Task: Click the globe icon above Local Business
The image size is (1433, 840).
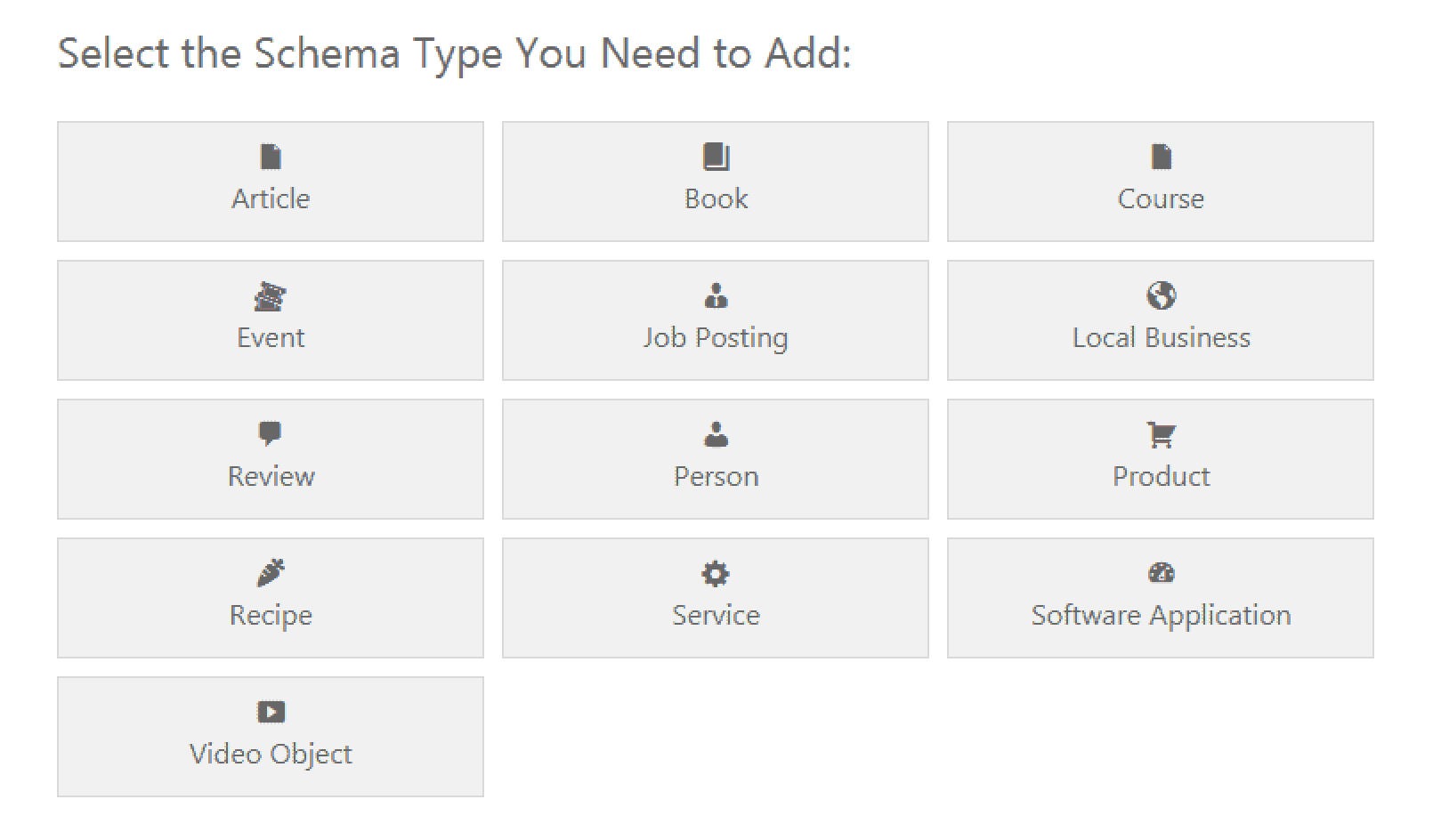Action: pyautogui.click(x=1161, y=295)
